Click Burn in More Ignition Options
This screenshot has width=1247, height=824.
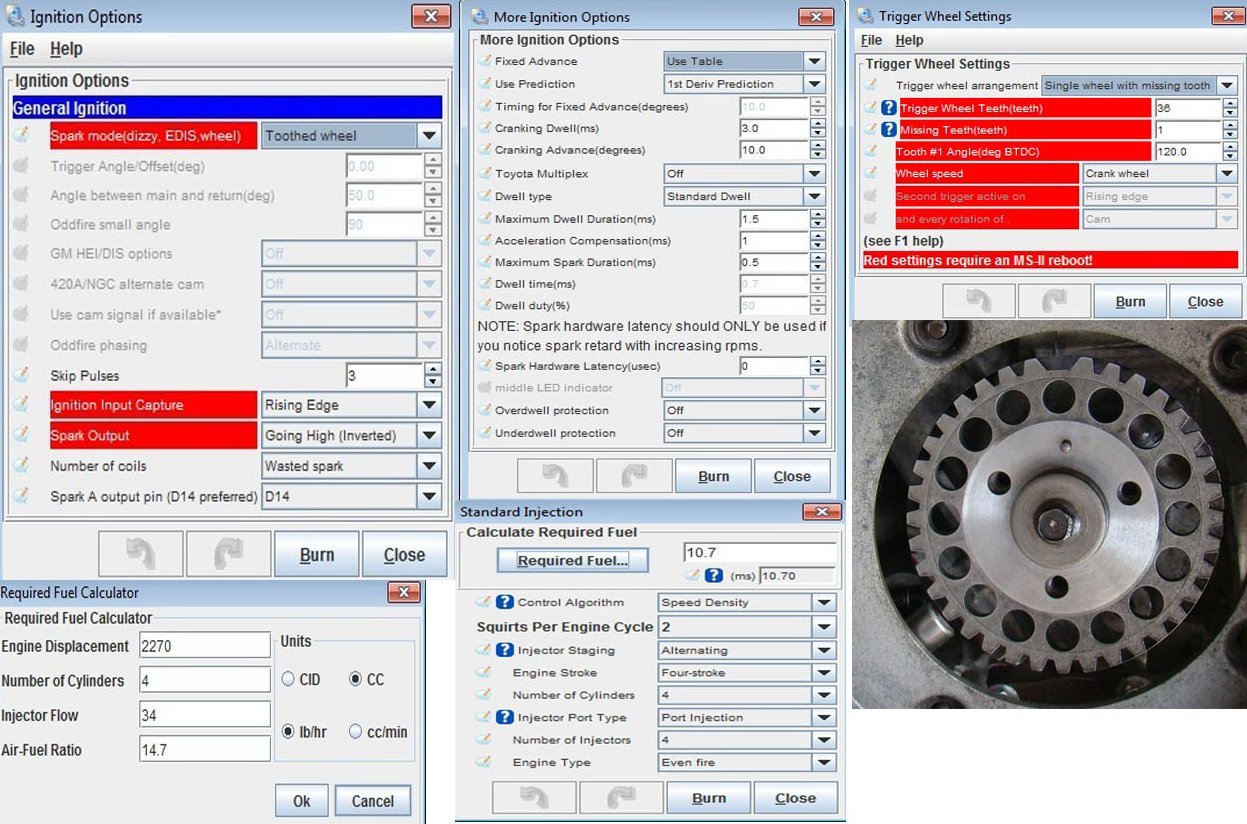click(x=713, y=476)
